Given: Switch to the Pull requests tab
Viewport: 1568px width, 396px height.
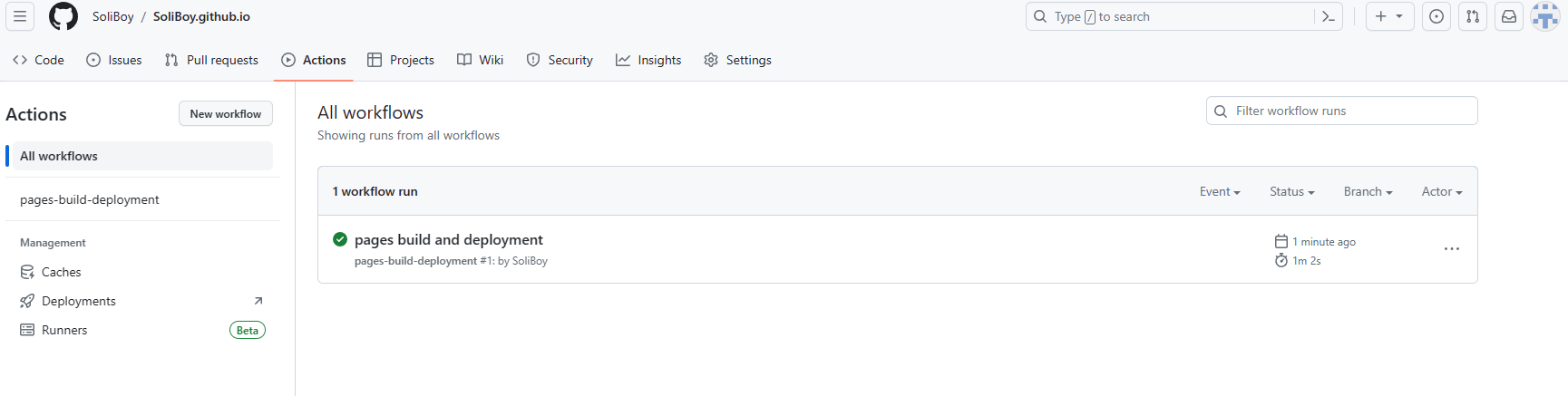Looking at the screenshot, I should pos(211,60).
